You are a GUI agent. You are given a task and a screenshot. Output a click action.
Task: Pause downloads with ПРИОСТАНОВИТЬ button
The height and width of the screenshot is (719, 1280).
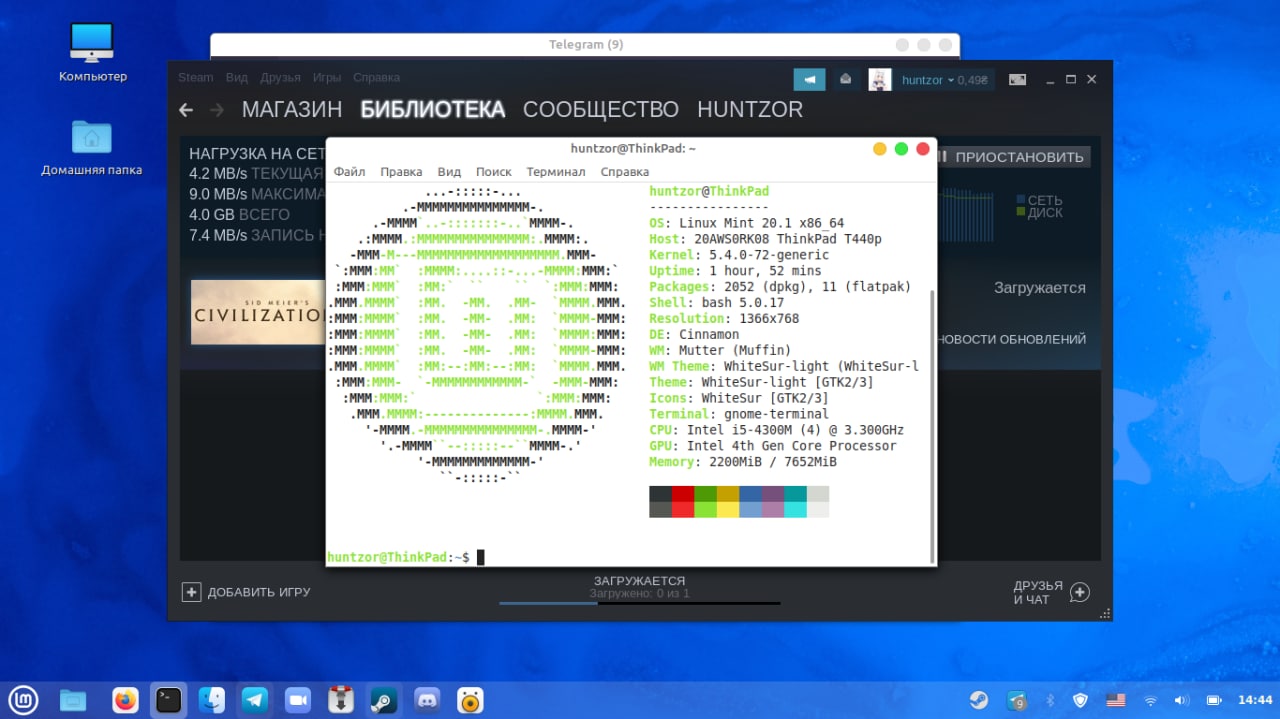tap(1015, 157)
